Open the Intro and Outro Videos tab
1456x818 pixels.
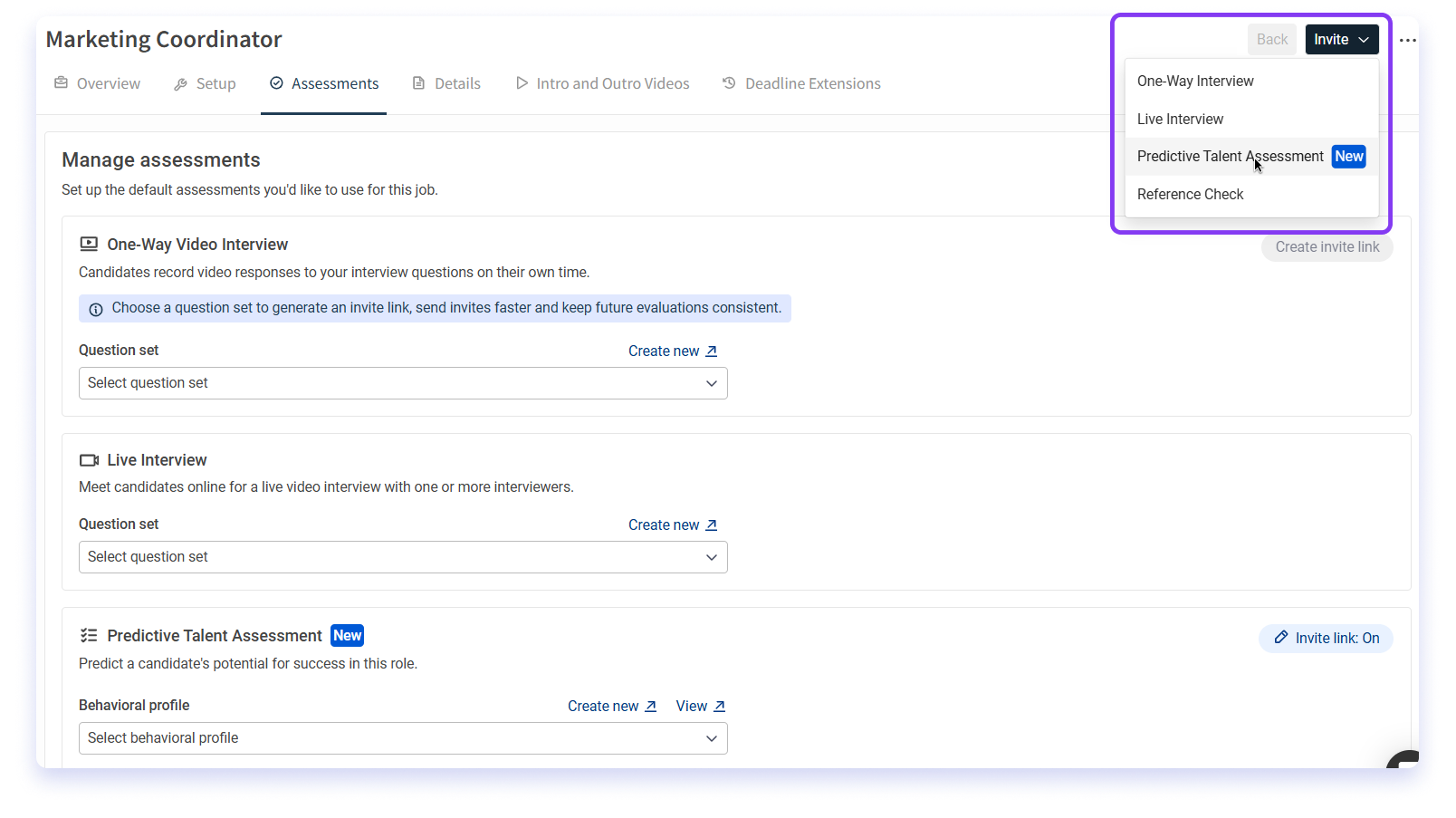[603, 83]
